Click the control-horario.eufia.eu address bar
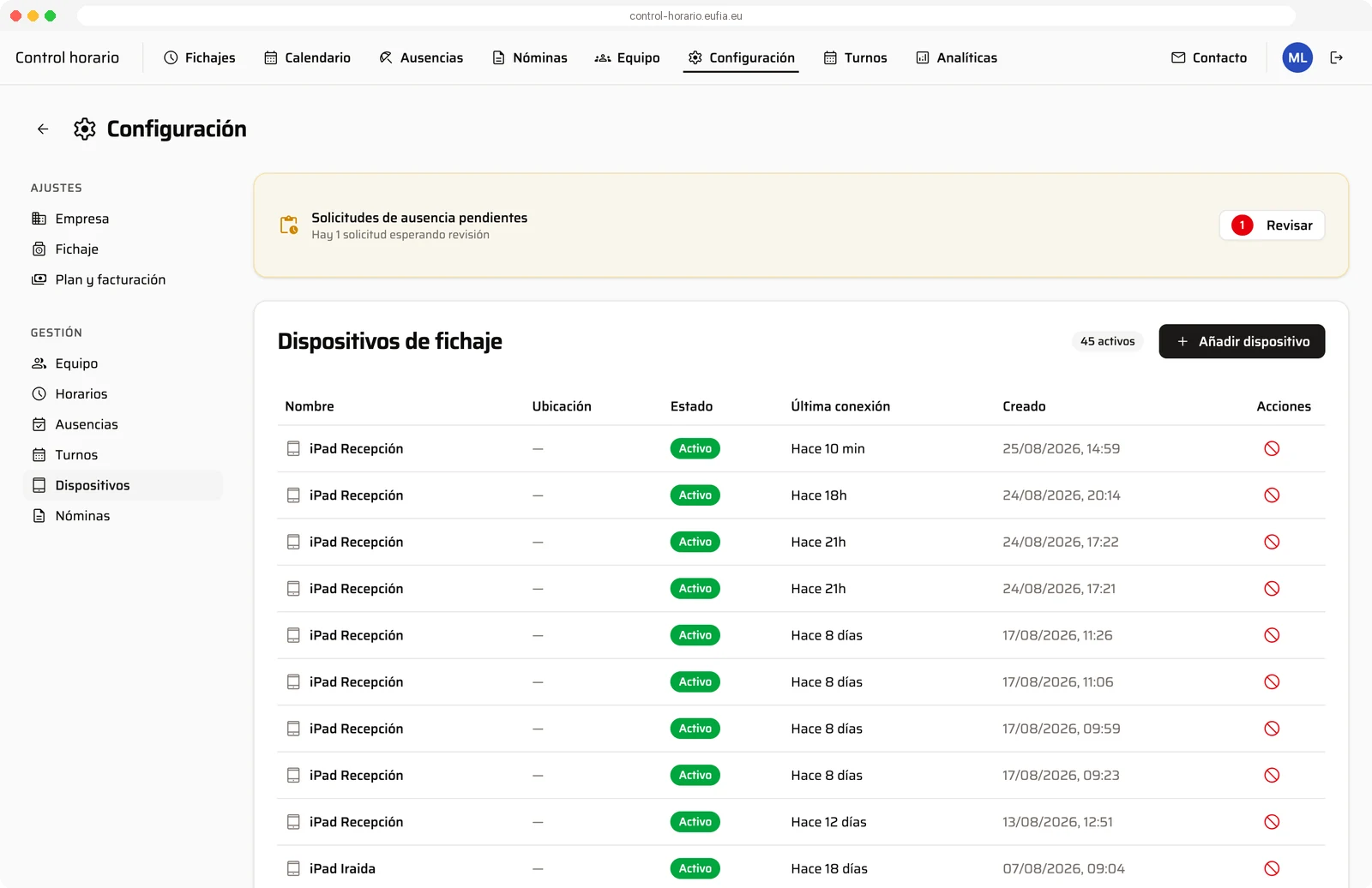 pos(686,15)
